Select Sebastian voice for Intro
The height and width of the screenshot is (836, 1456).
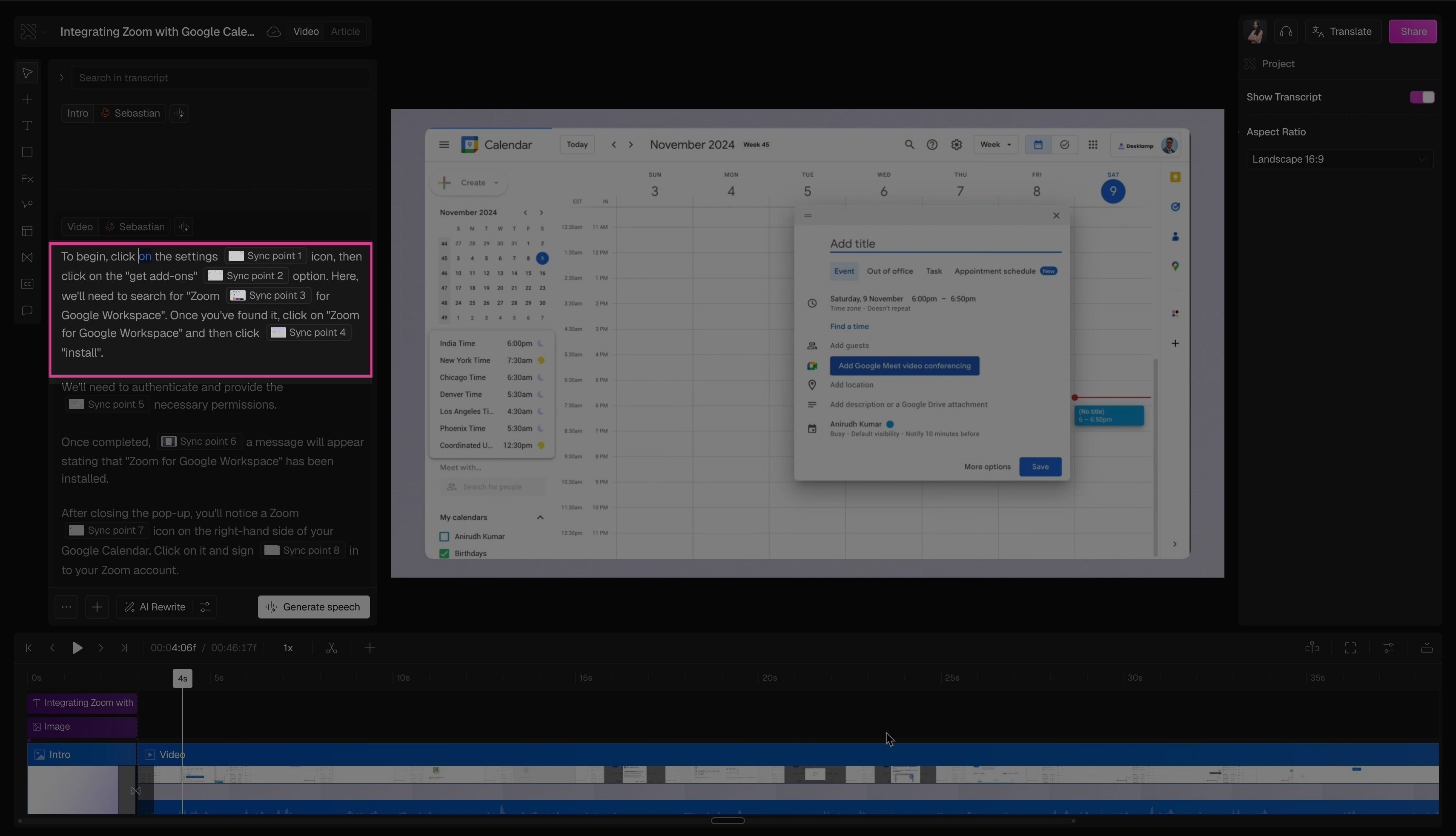pos(131,113)
